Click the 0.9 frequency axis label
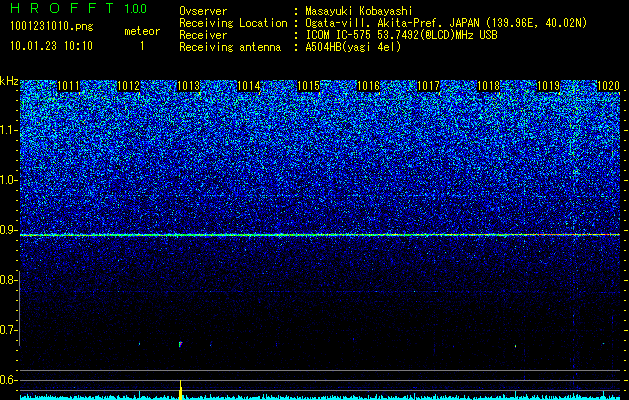Screen dimensions: 629x400 [x=9, y=230]
